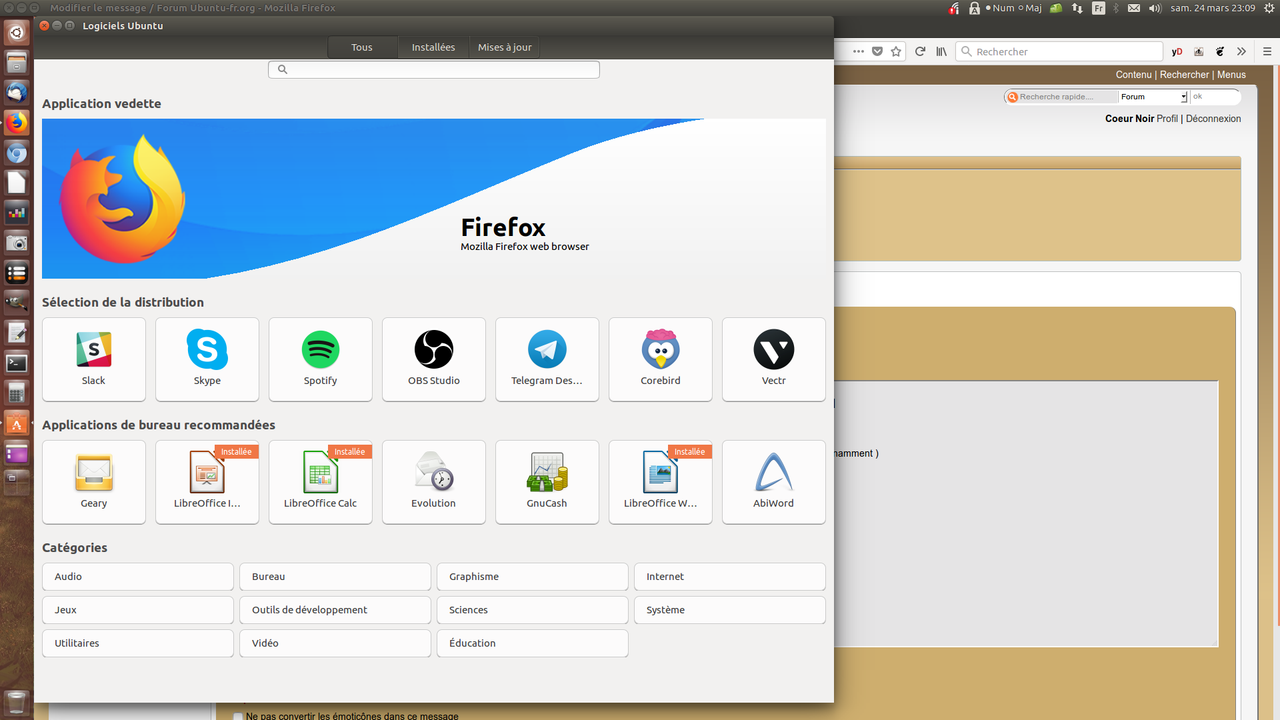Select the LibreOffice Calc tile
This screenshot has height=720, width=1280.
click(x=320, y=482)
